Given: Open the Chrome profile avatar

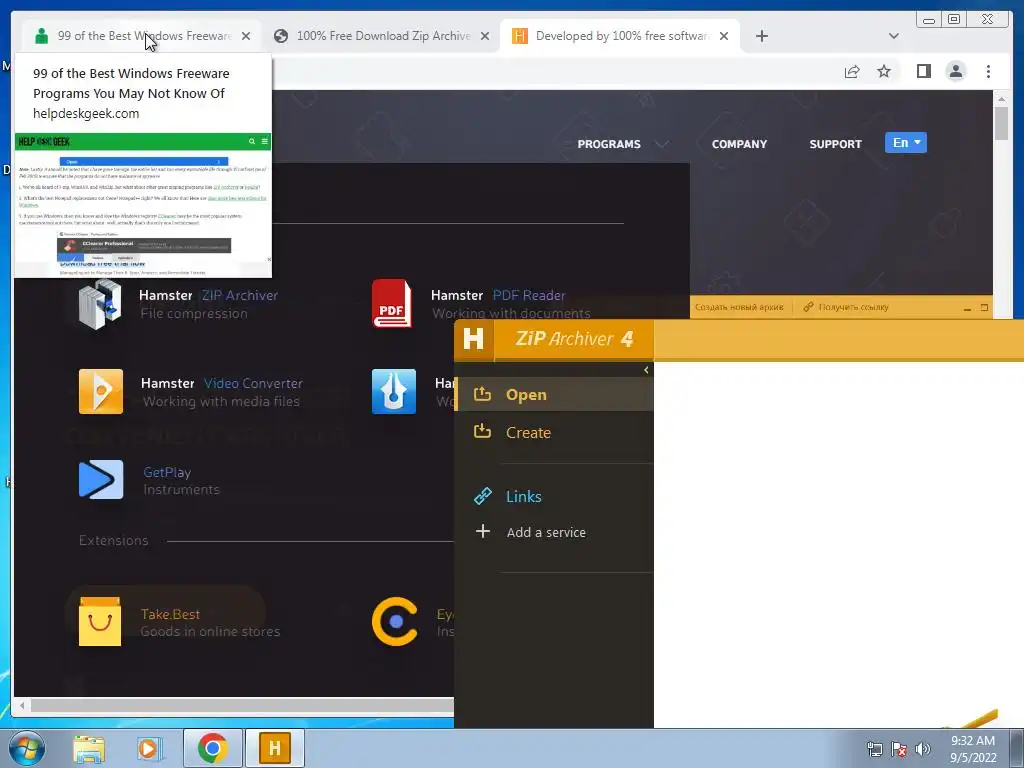Looking at the screenshot, I should (955, 71).
